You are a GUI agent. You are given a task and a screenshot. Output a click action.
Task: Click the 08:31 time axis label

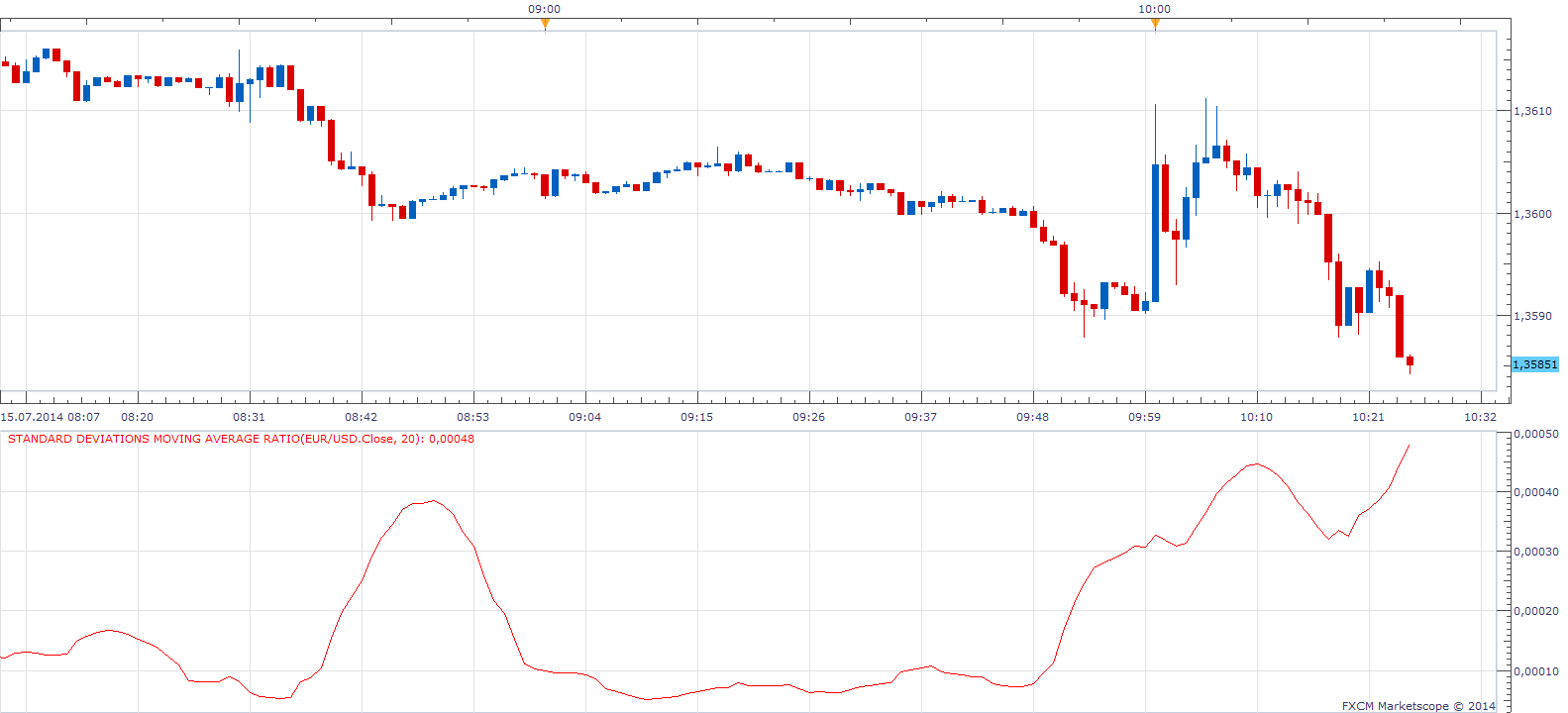(x=250, y=417)
